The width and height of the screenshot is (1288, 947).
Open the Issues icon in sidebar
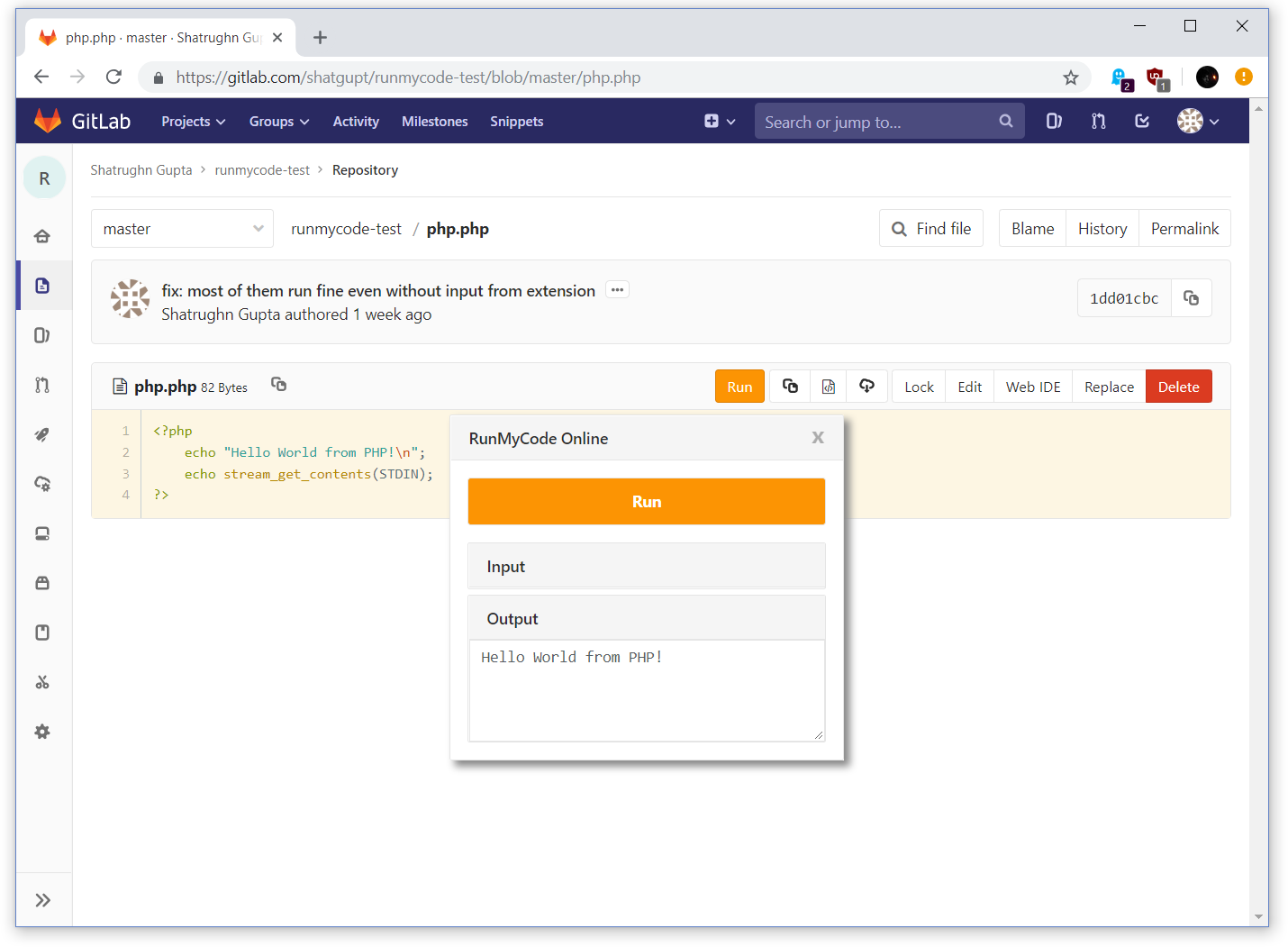tap(42, 335)
